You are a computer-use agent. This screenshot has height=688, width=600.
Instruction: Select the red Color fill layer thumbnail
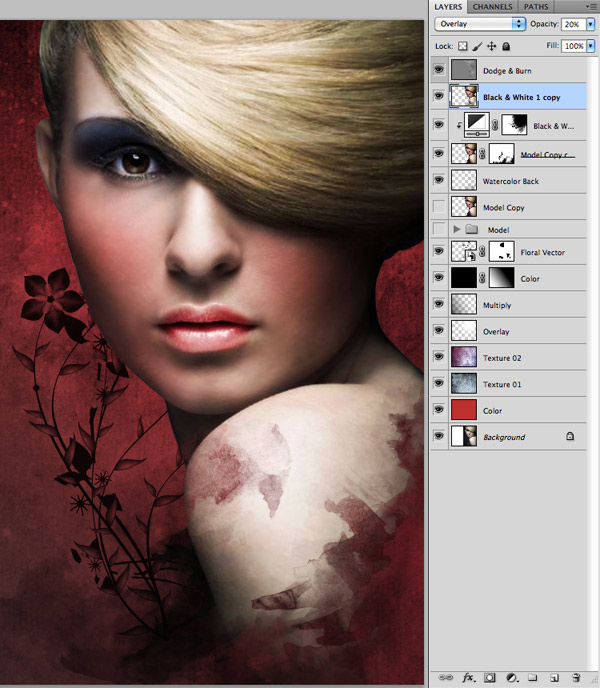(x=463, y=410)
